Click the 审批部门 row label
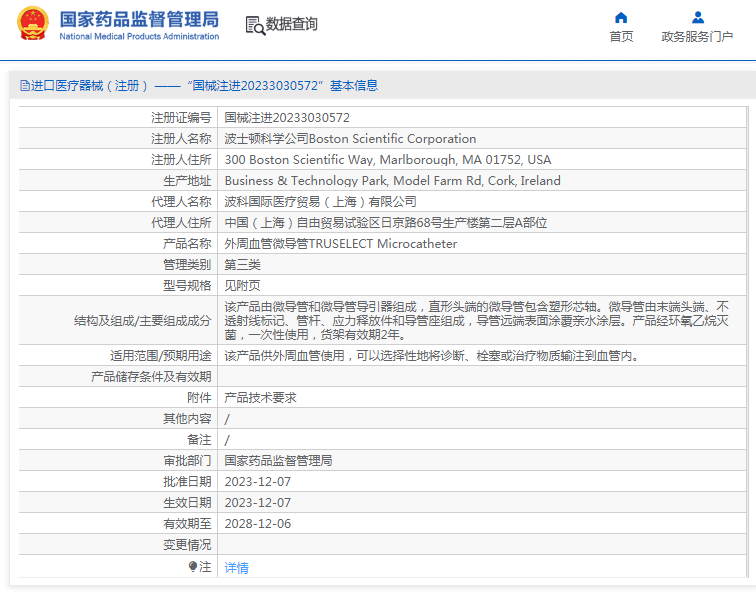Screen dimensions: 756x594 tap(187, 461)
